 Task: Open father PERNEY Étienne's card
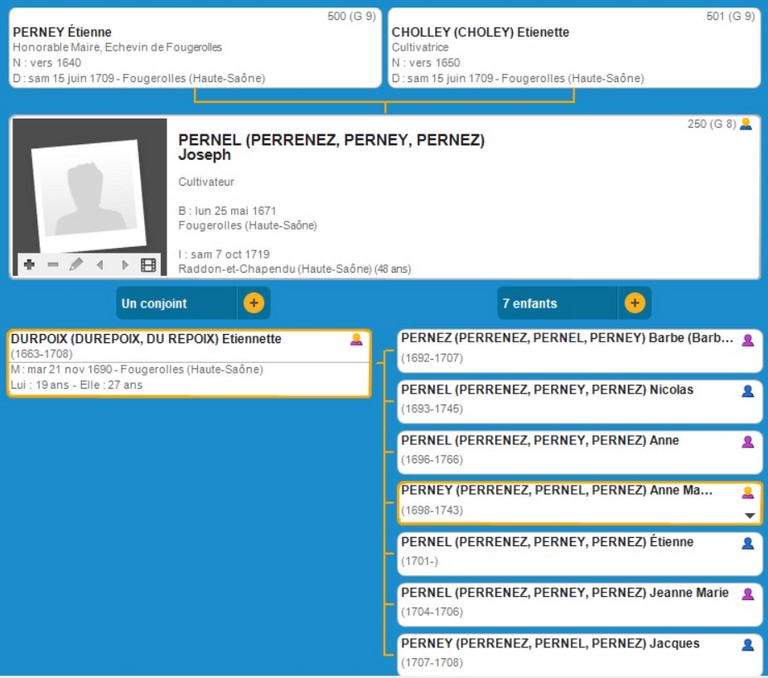click(195, 48)
